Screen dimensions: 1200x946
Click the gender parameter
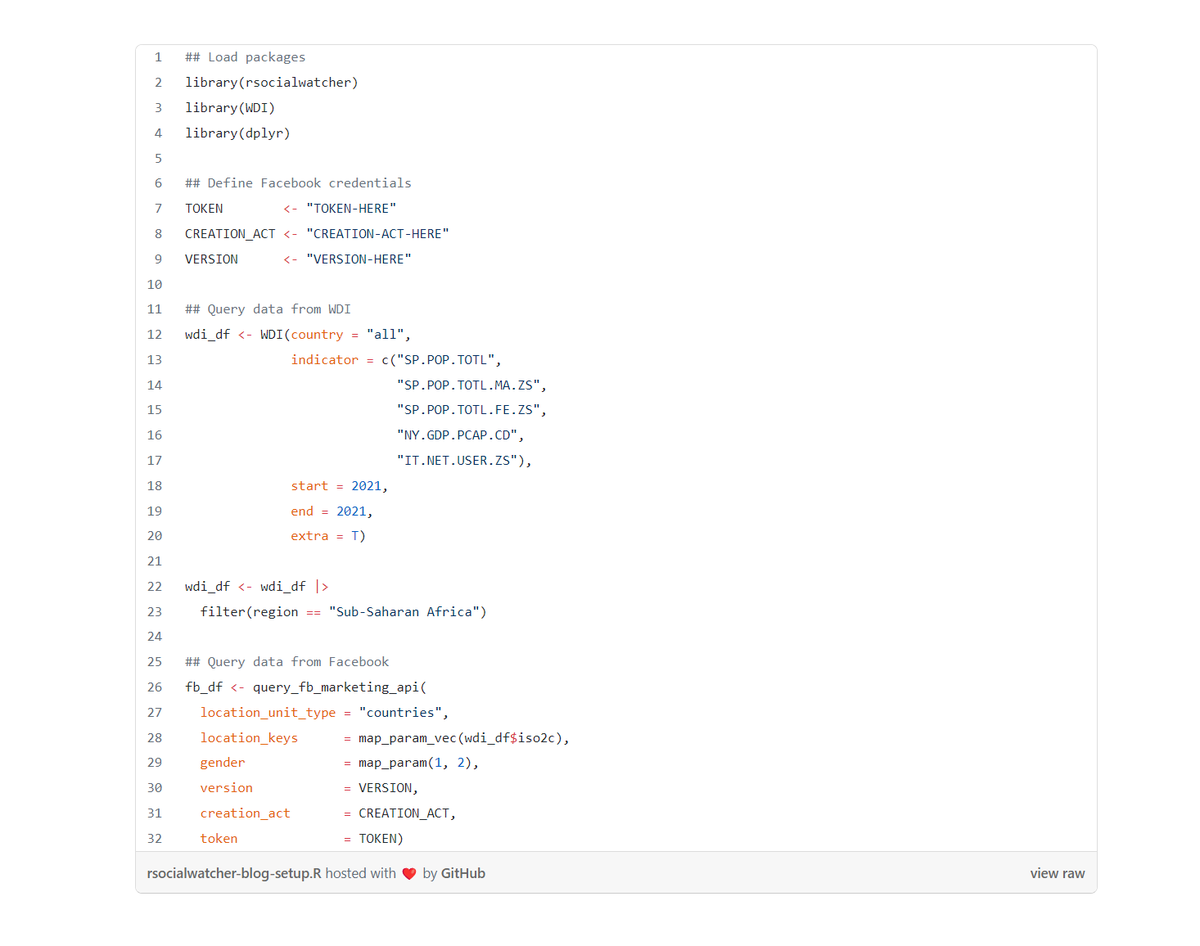tap(222, 763)
